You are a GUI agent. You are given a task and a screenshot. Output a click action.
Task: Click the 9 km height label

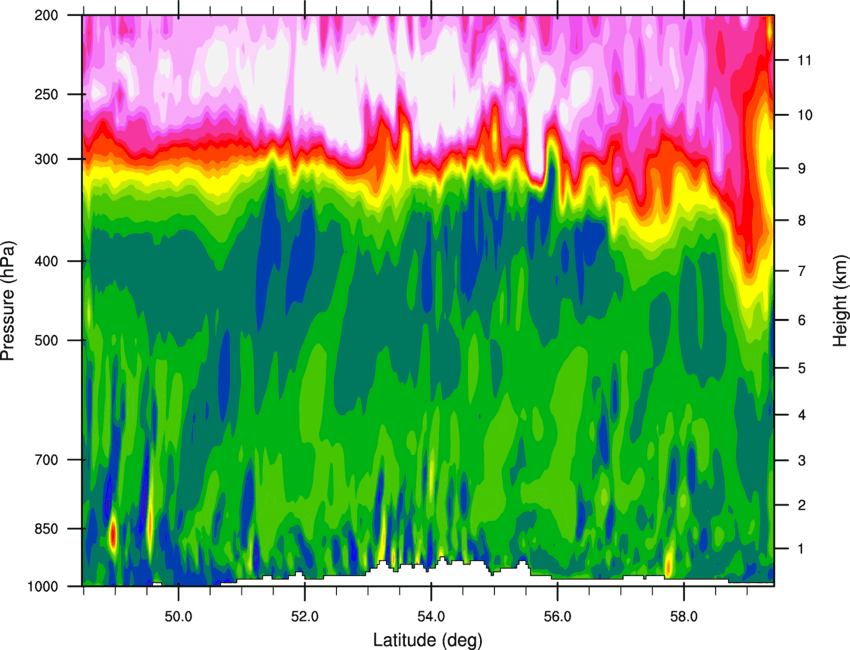[801, 169]
